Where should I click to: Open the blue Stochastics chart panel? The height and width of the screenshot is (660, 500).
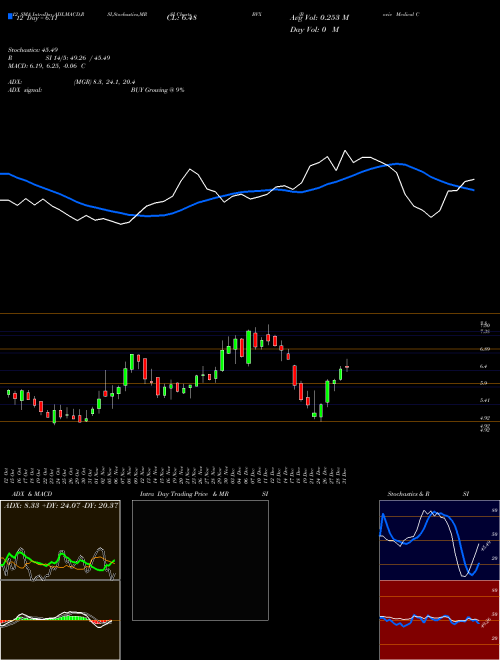tap(439, 540)
